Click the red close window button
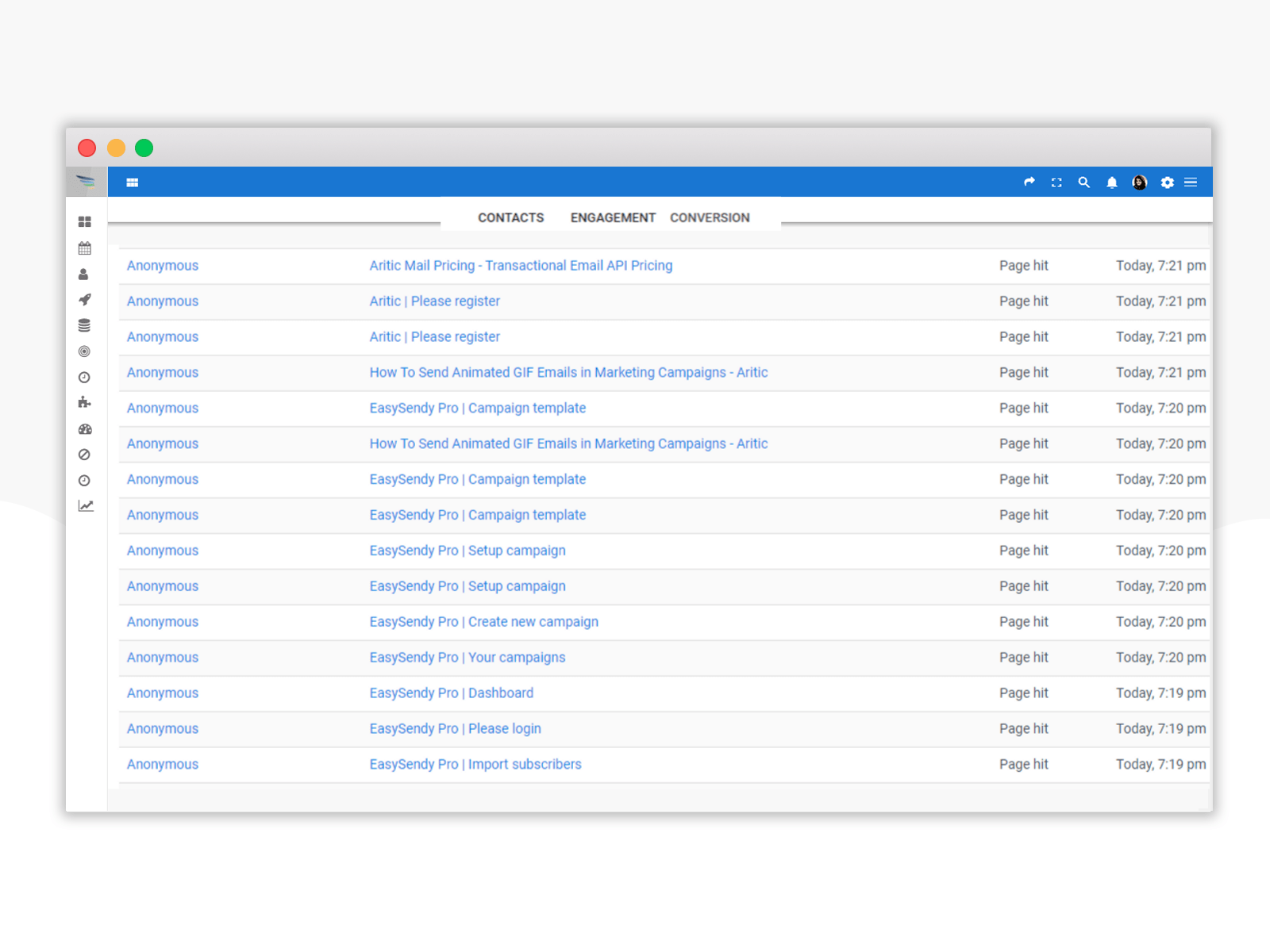 click(x=87, y=148)
